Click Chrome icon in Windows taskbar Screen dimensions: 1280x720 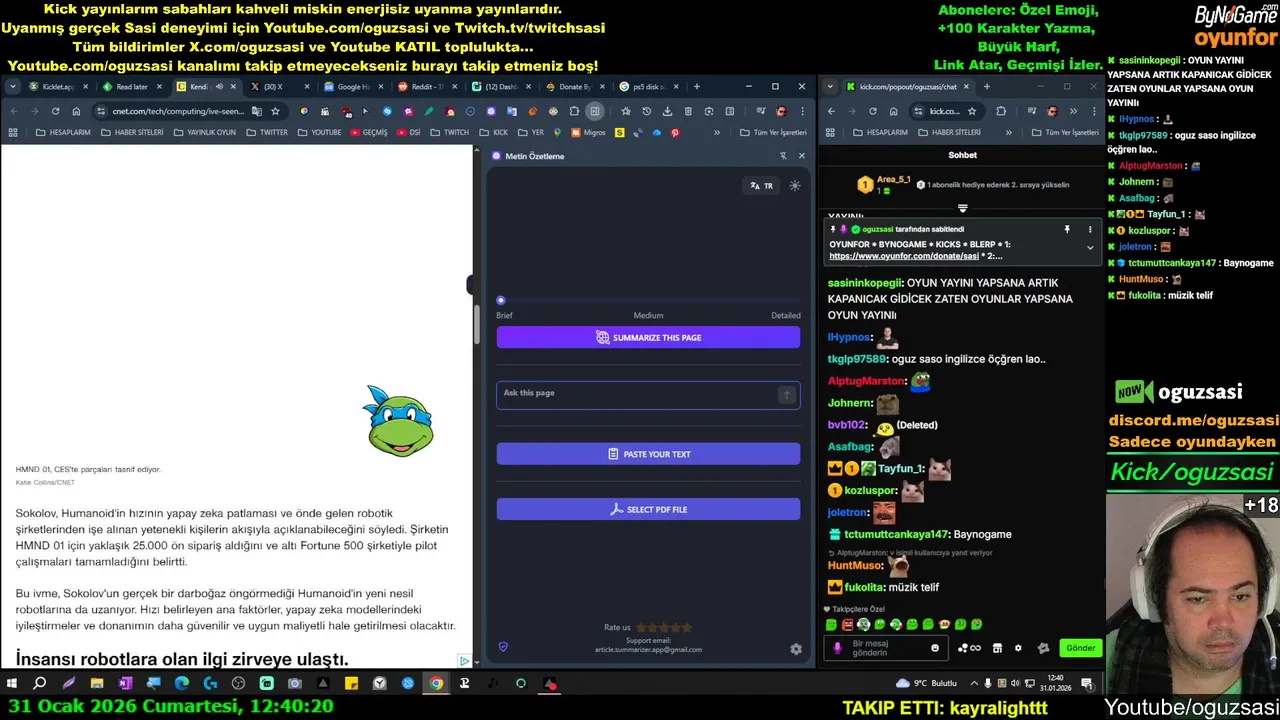tap(436, 684)
